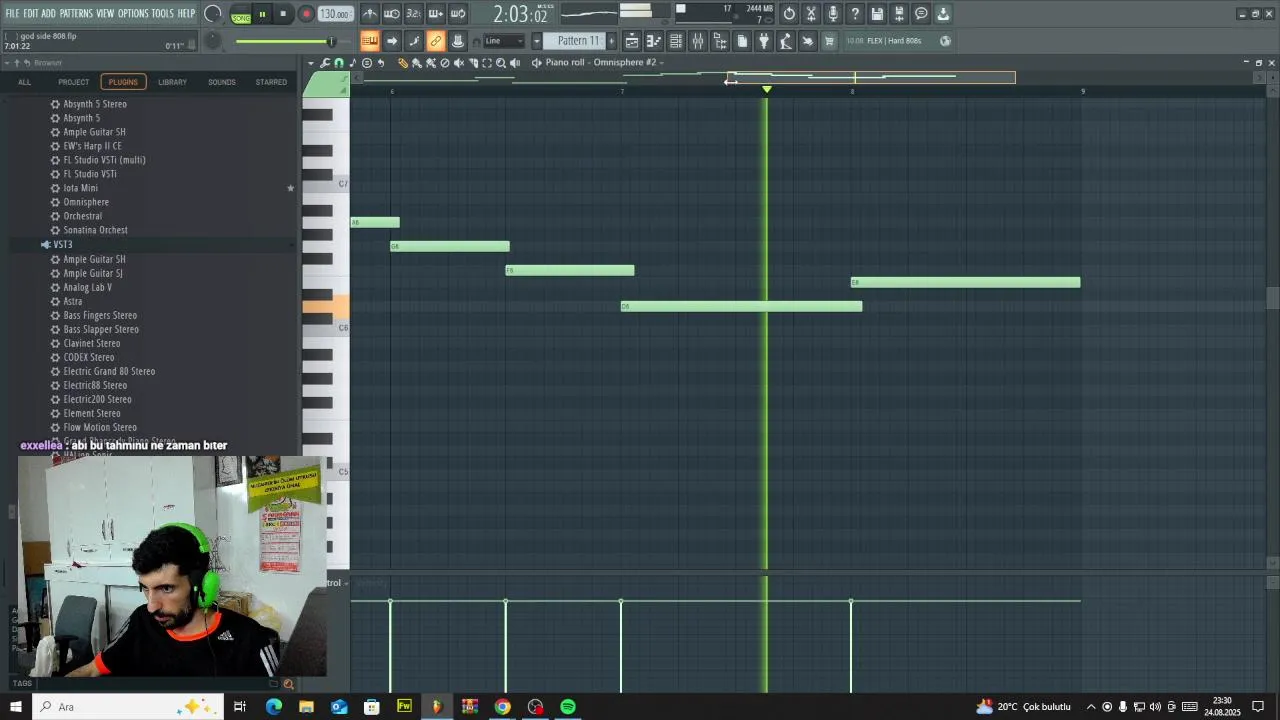Screen dimensions: 1280x720
Task: Toggle SONG/pattern mode button
Action: [241, 15]
